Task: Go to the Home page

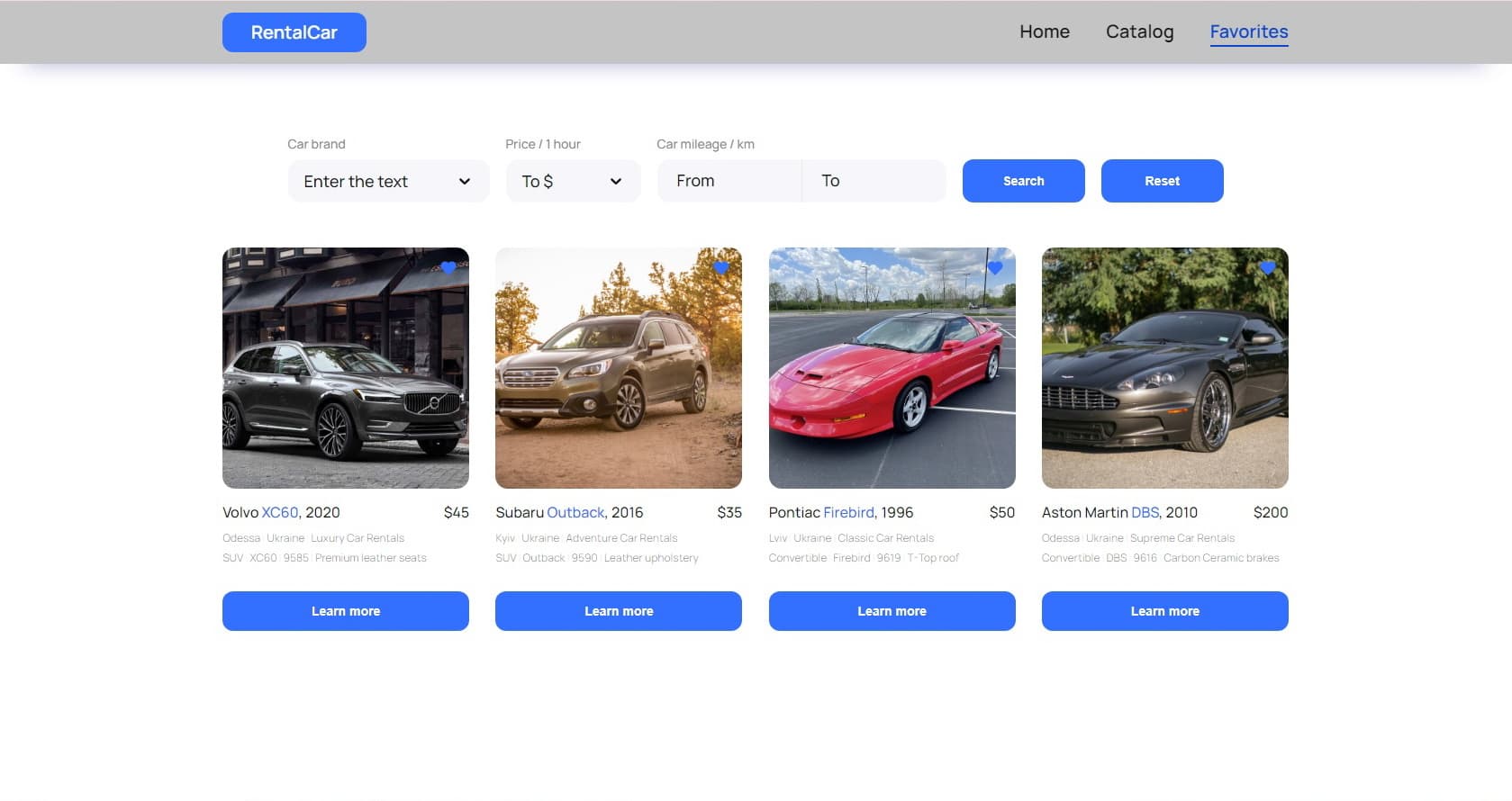Action: (x=1045, y=31)
